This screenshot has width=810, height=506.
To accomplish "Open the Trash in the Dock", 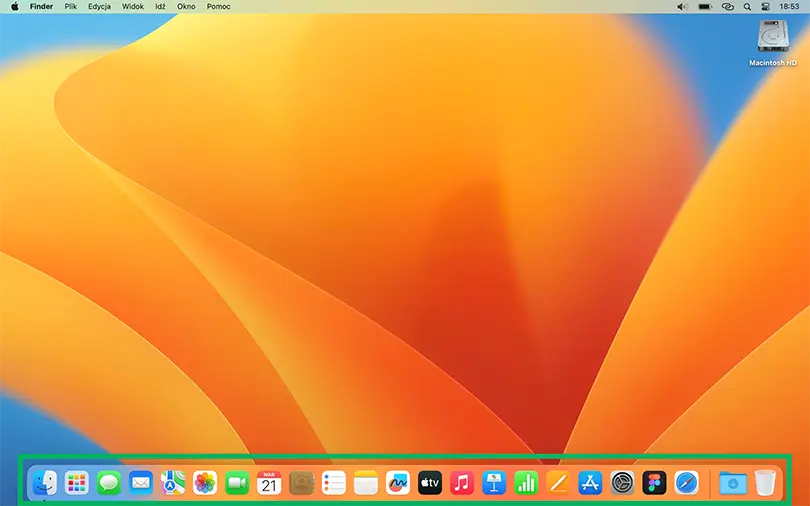I will (765, 484).
